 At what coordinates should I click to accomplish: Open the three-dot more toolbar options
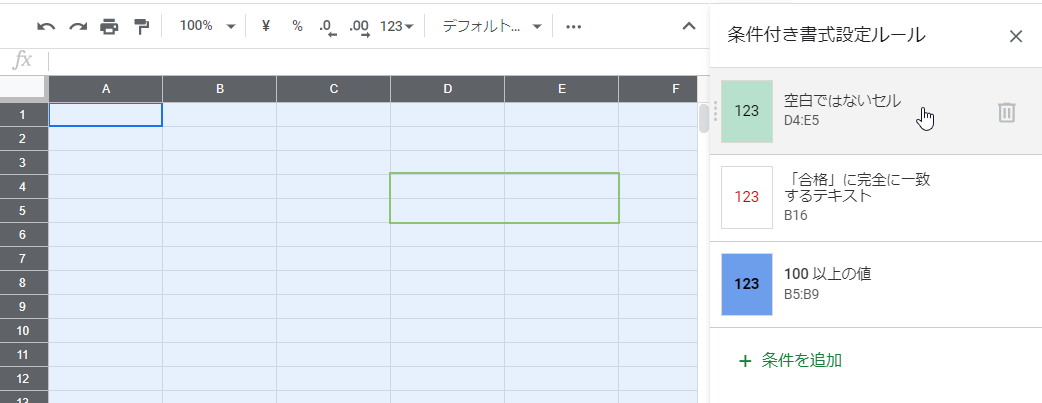click(x=573, y=27)
